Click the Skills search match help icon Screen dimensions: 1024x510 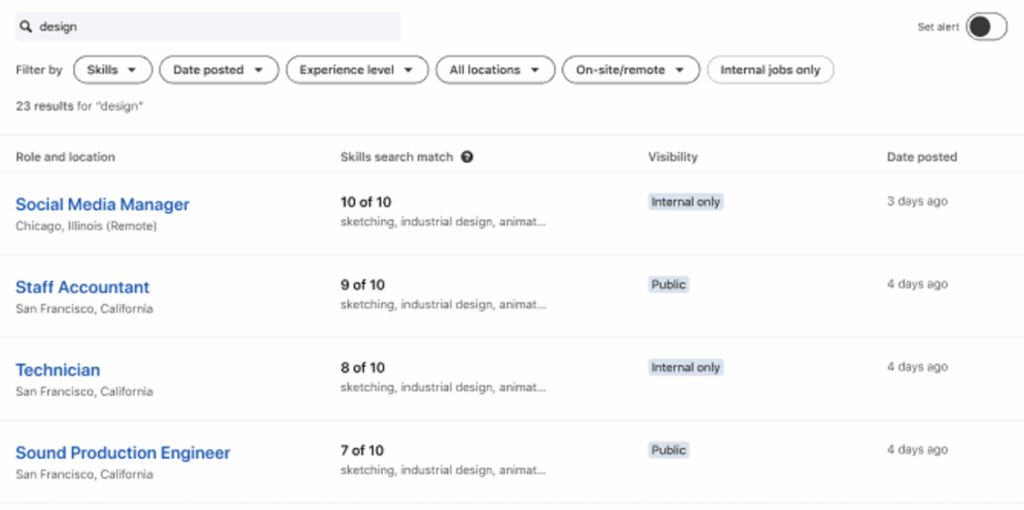(467, 157)
